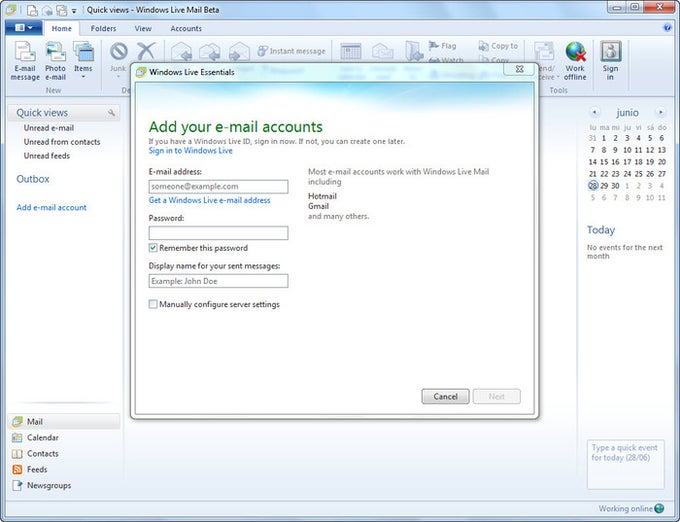Click the Forward envelope icon

(x=239, y=51)
